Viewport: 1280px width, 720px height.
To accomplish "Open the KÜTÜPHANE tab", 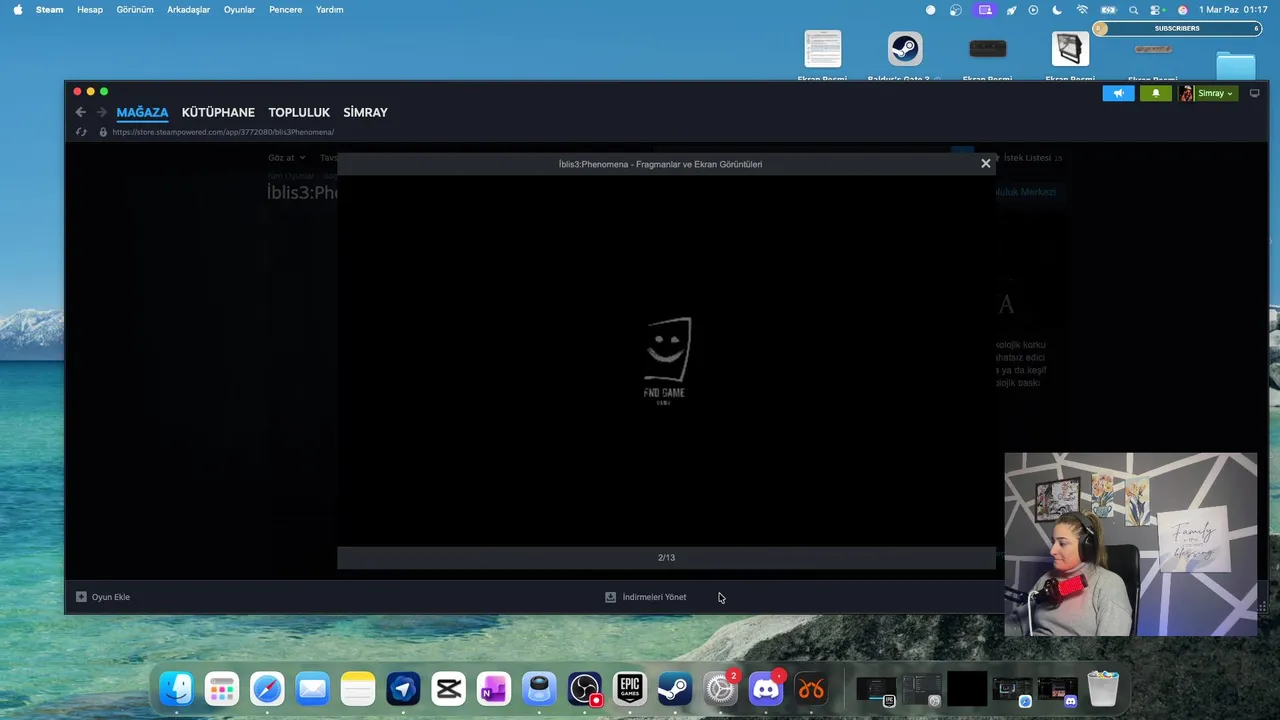I will click(x=218, y=112).
